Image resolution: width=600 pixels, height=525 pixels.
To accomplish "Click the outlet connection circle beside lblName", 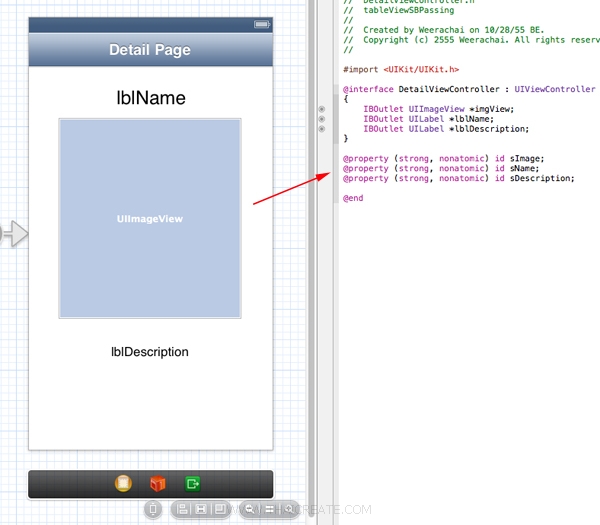I will click(x=322, y=119).
